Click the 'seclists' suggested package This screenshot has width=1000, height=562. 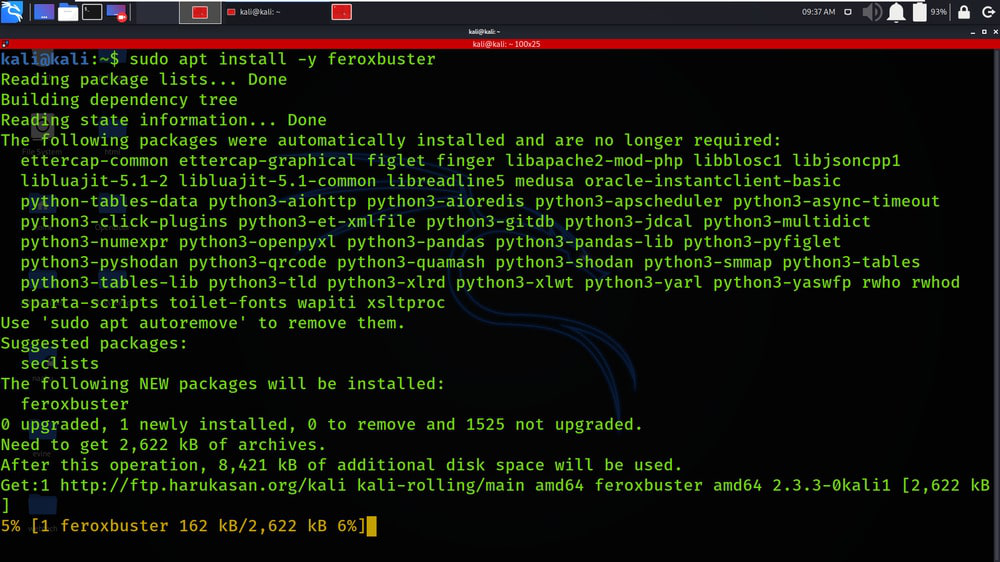60,363
